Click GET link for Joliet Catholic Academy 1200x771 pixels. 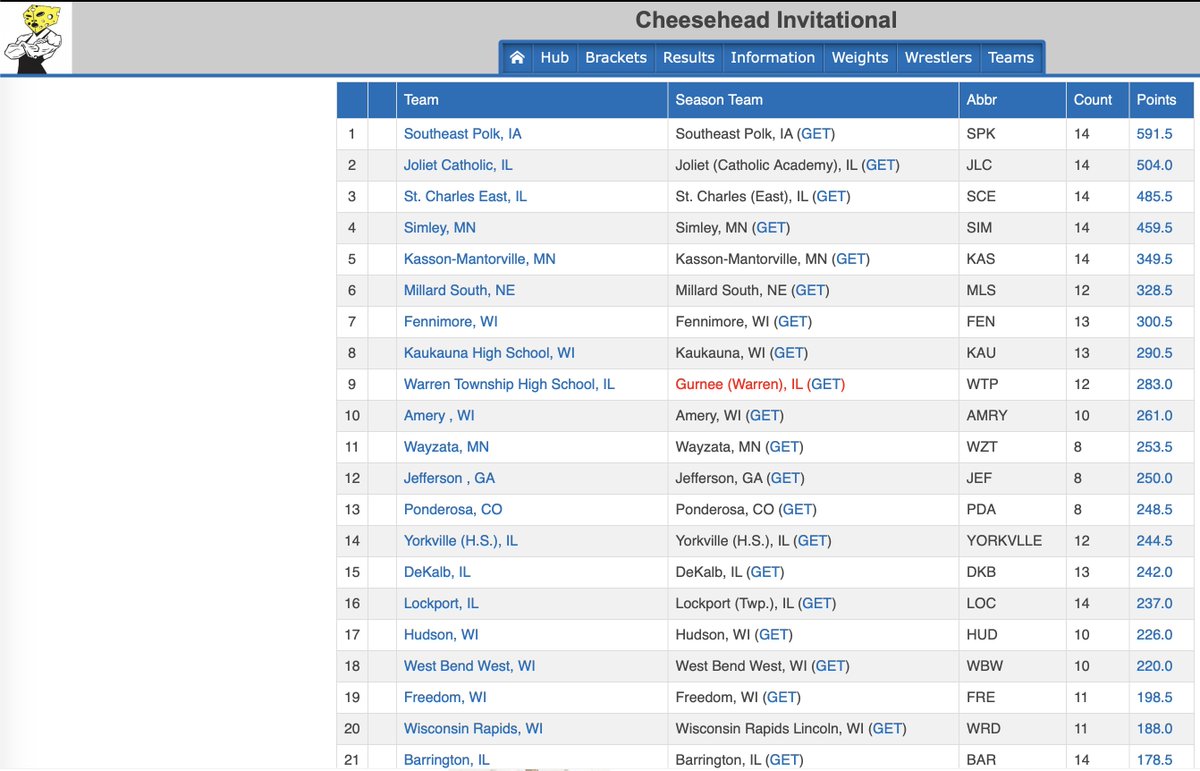pos(881,165)
